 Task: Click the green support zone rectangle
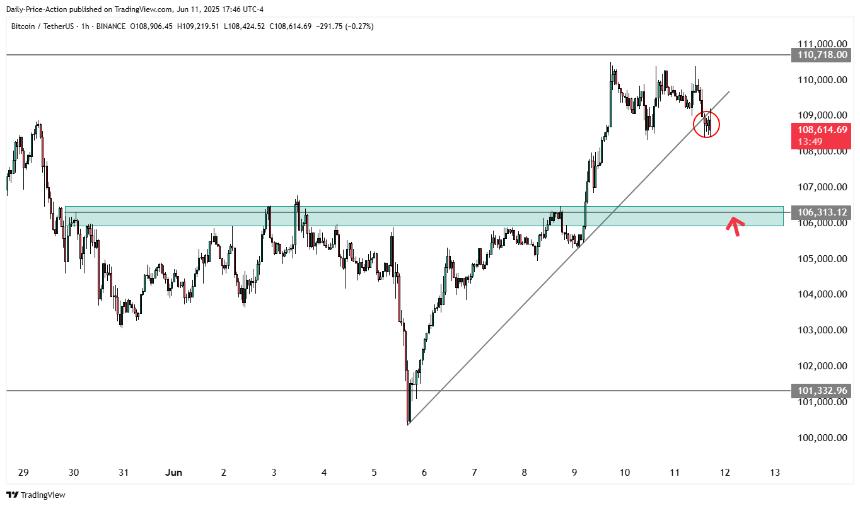(424, 216)
